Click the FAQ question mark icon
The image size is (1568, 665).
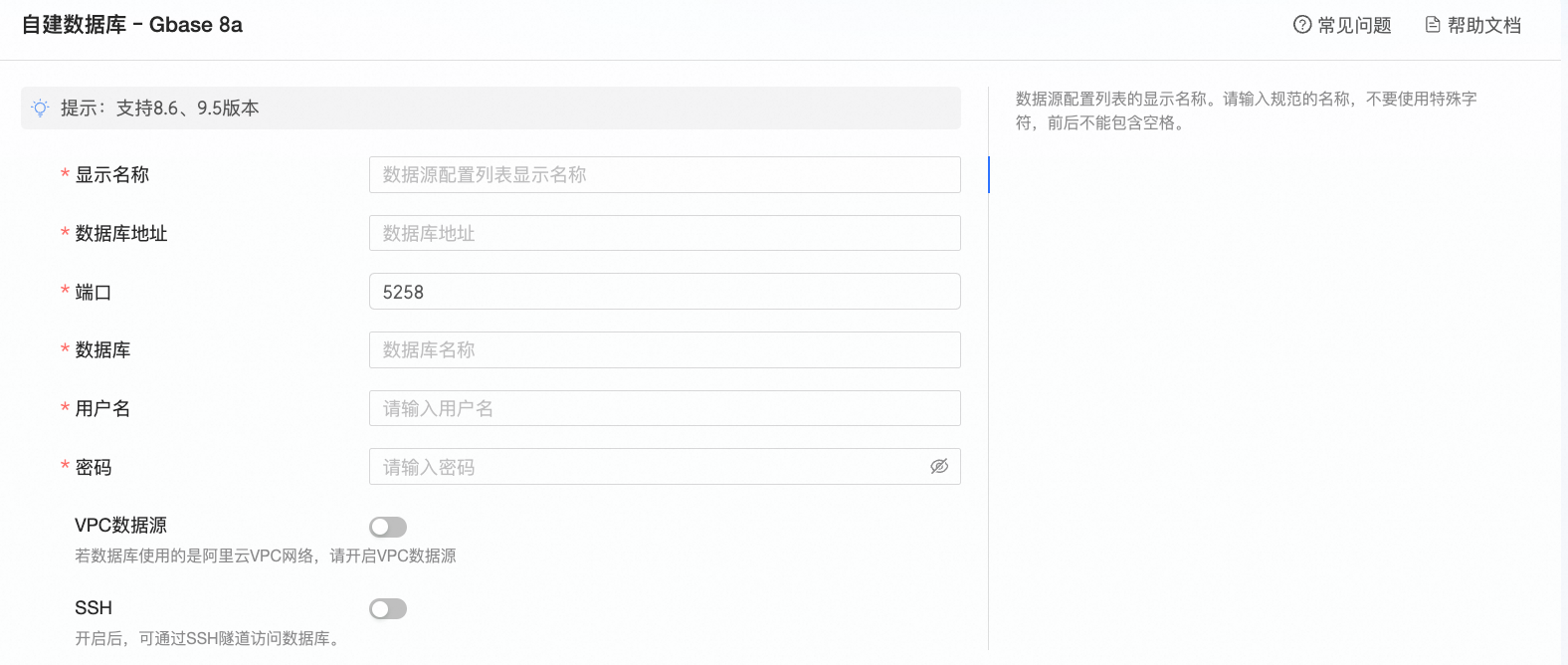click(x=1301, y=25)
